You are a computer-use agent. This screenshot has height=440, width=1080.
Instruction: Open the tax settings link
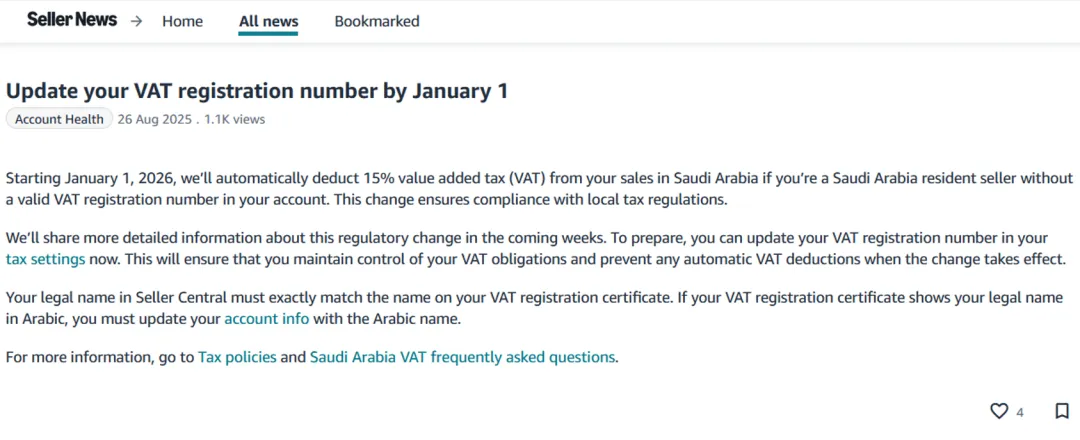tap(43, 259)
